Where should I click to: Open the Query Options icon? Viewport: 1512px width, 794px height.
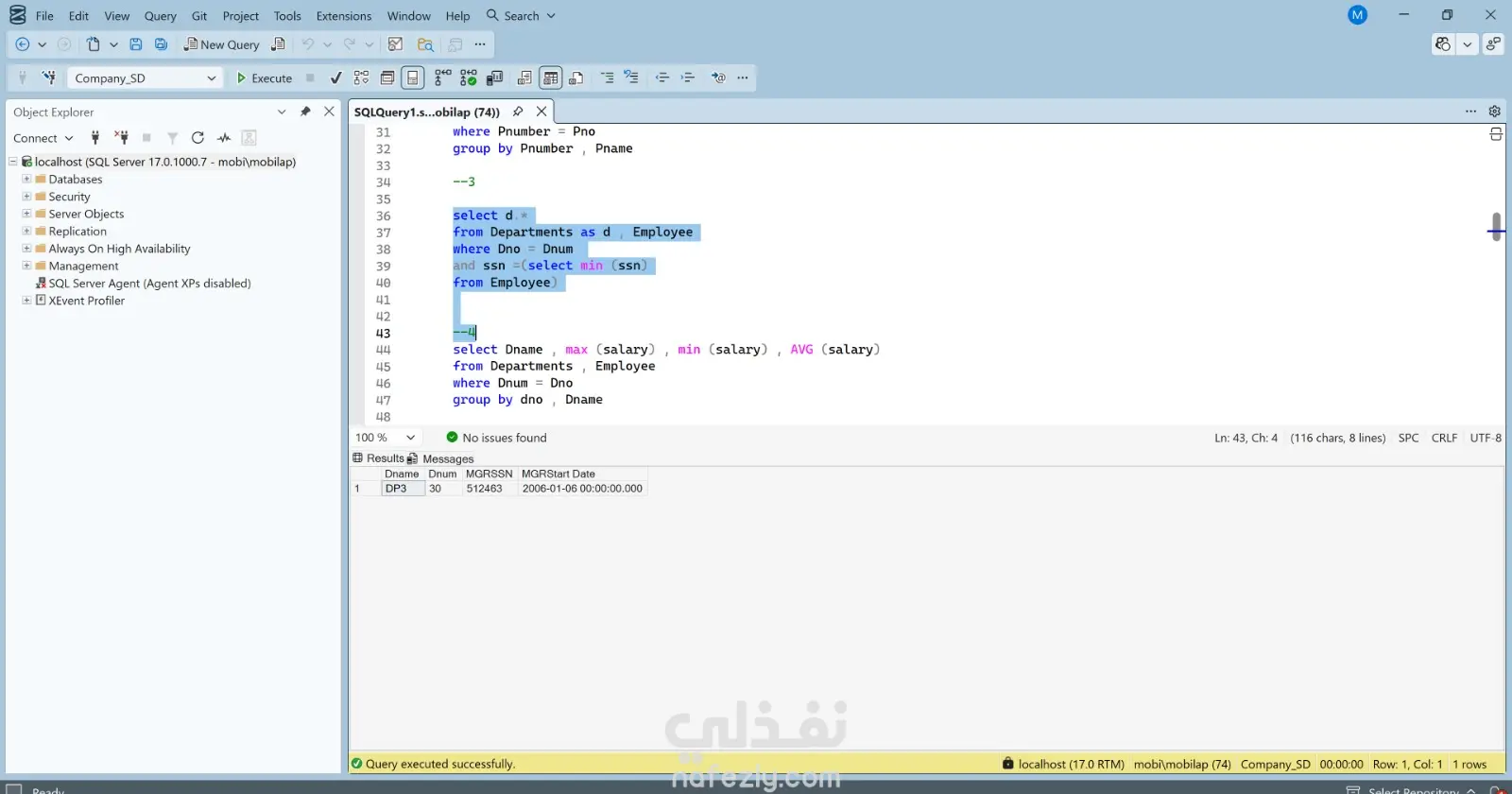click(387, 78)
